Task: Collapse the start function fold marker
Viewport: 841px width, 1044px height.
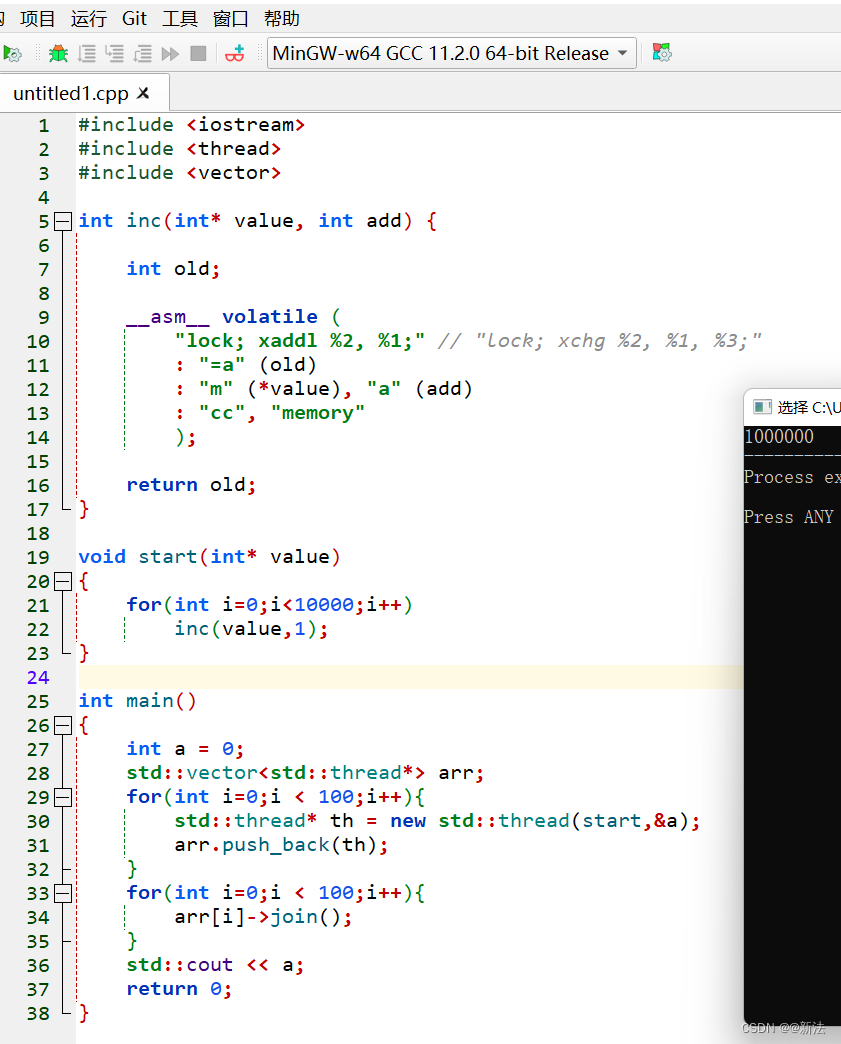Action: [63, 581]
